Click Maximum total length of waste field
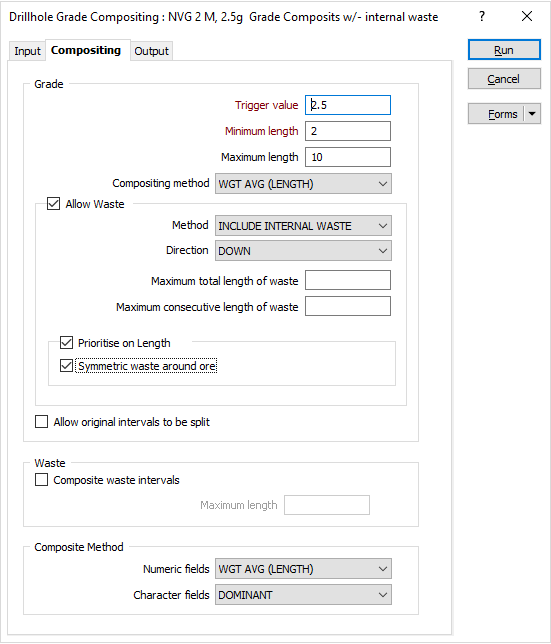551x644 pixels. [348, 280]
